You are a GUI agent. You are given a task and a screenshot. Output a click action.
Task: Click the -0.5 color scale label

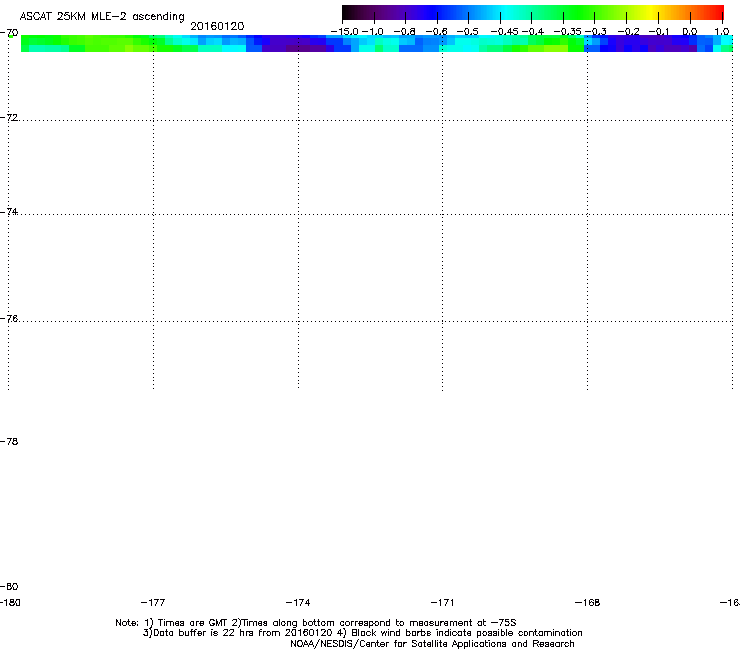coord(467,32)
